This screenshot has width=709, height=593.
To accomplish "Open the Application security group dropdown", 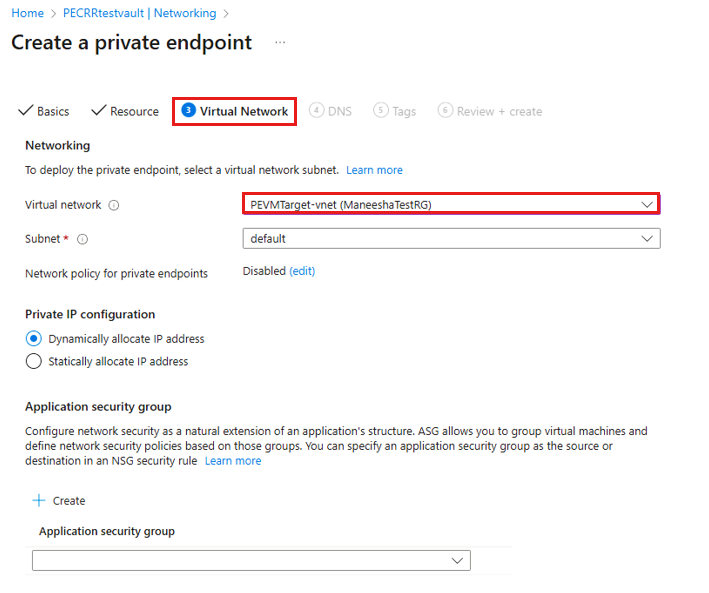I will (251, 561).
